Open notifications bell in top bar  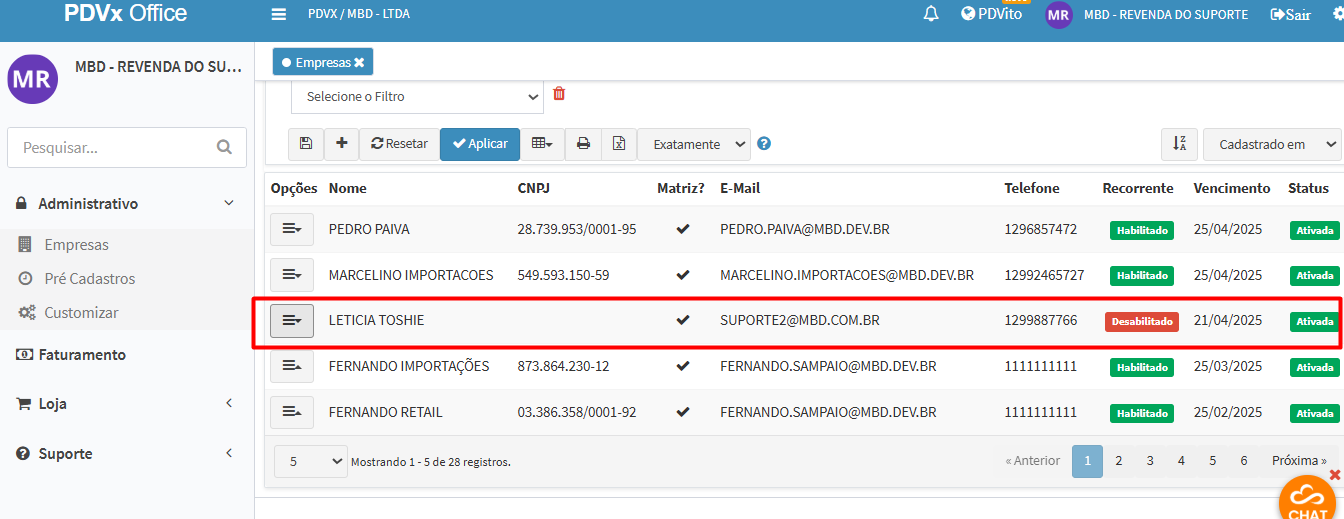point(931,14)
